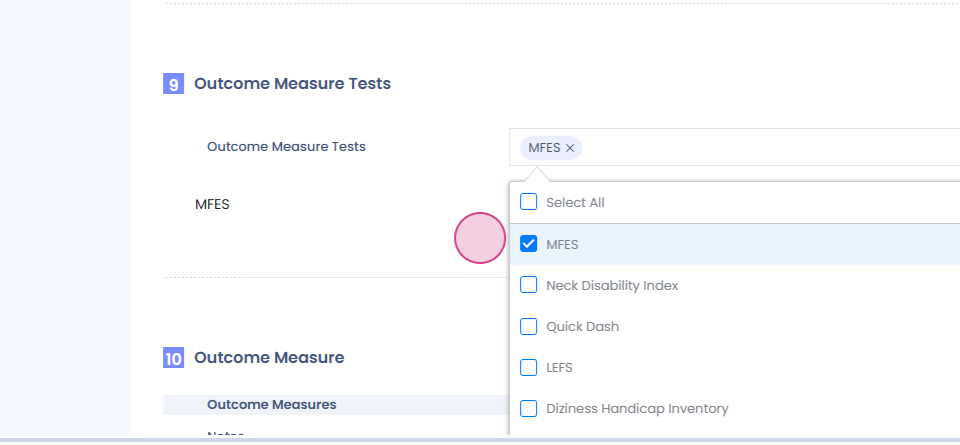Check the Neck Disability Index checkbox
Screen dimensions: 960x445
coord(529,285)
